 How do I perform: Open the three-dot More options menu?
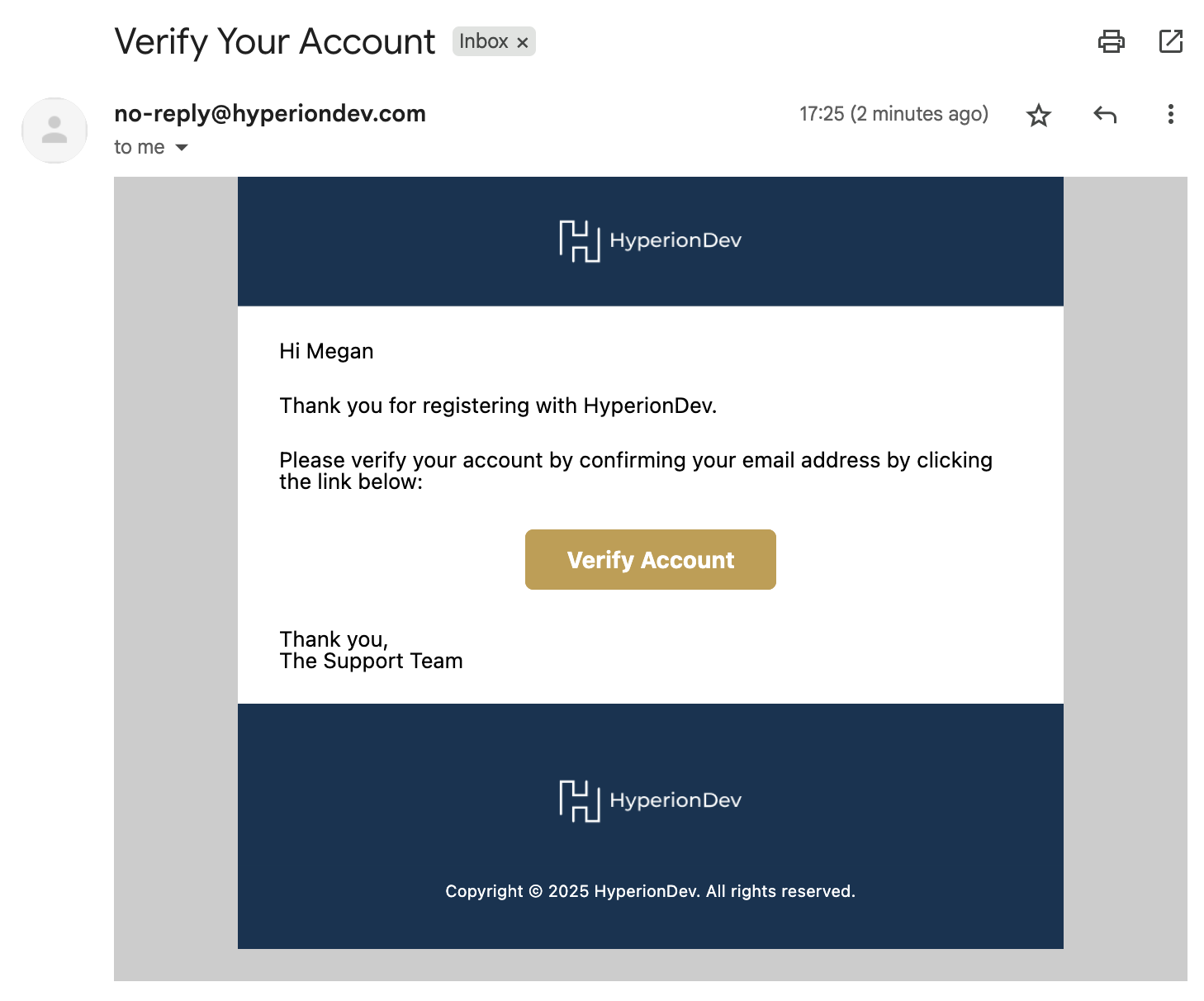tap(1170, 115)
